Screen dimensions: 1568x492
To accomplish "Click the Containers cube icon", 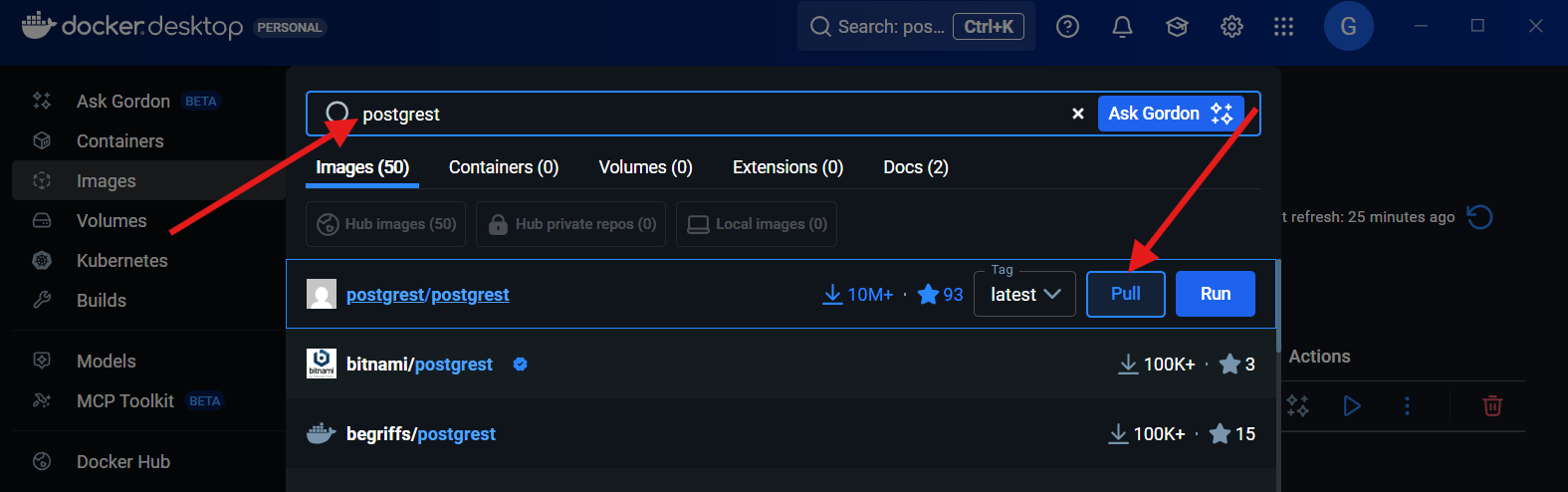I will pos(42,140).
